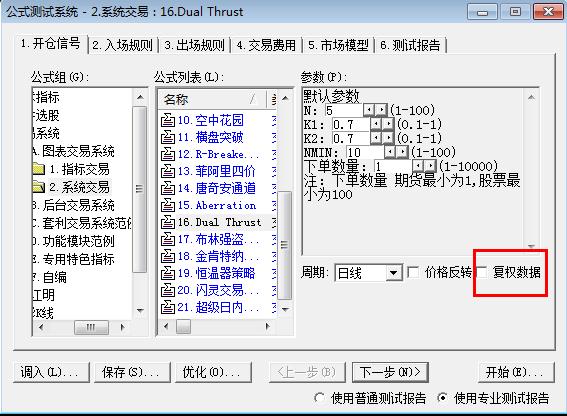Click icon beside 16.Dual Thrust
Viewport: 567px width, 416px height.
coord(167,222)
